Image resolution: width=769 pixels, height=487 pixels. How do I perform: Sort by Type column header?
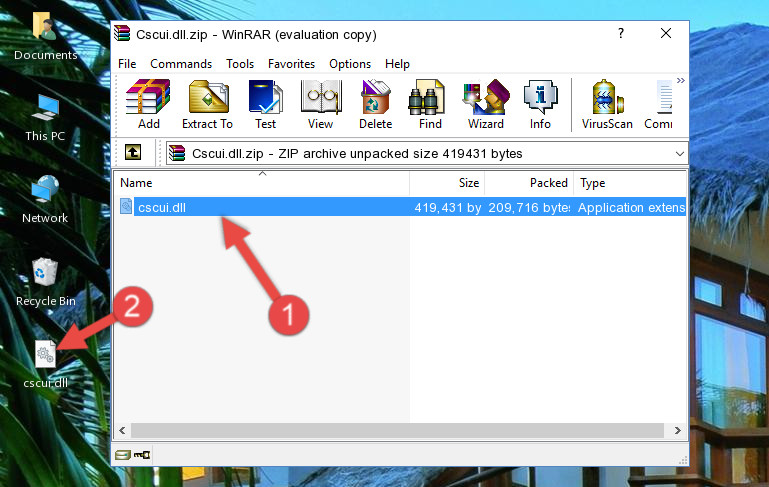tap(630, 183)
